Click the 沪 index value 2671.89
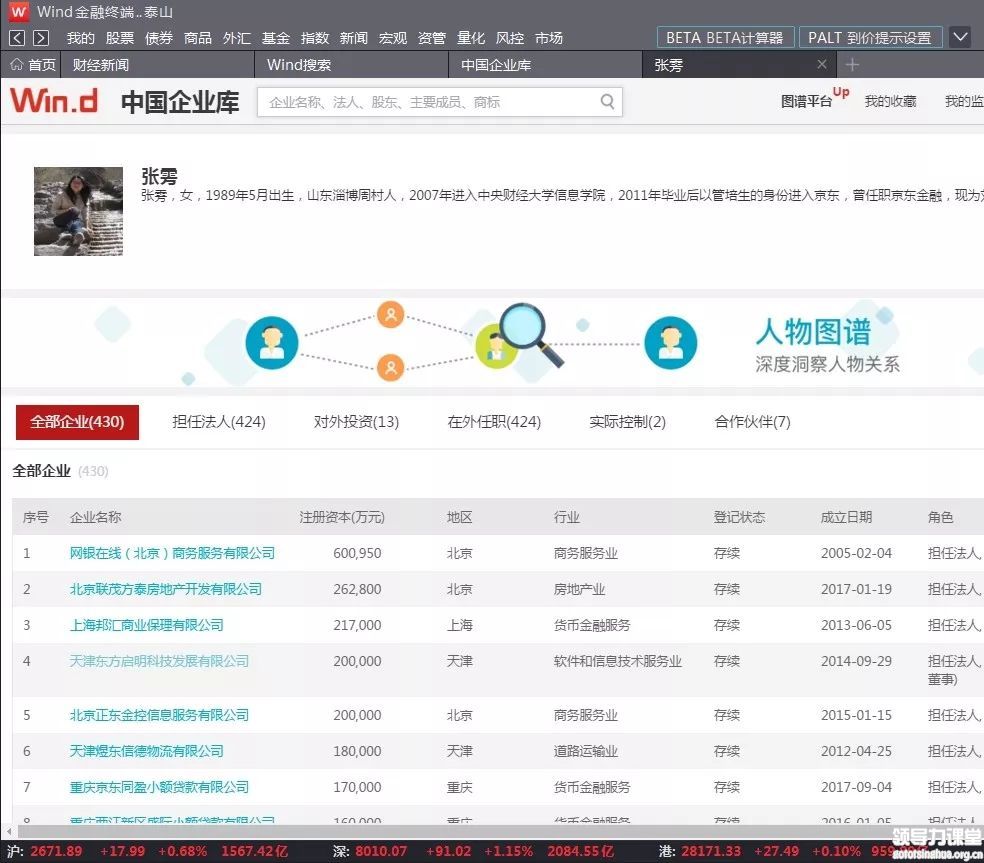This screenshot has width=984, height=863. pyautogui.click(x=56, y=852)
